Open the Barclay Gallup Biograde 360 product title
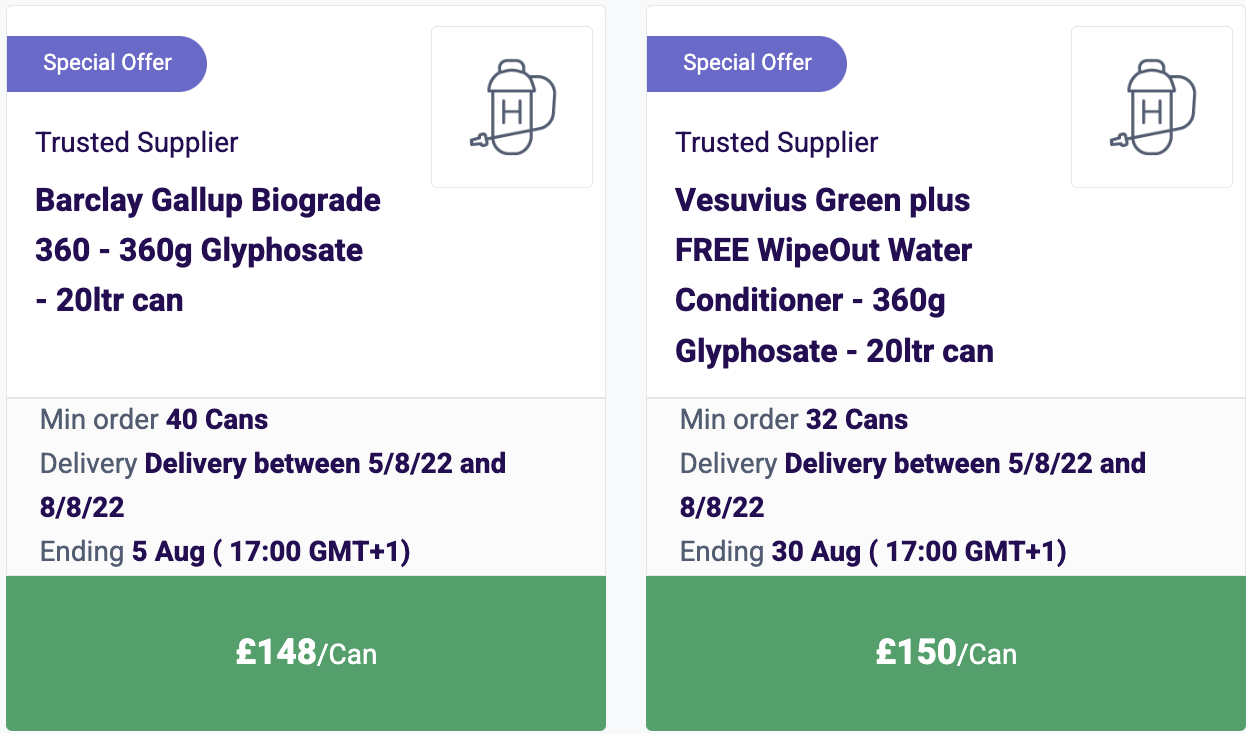This screenshot has height=734, width=1246. (x=208, y=250)
